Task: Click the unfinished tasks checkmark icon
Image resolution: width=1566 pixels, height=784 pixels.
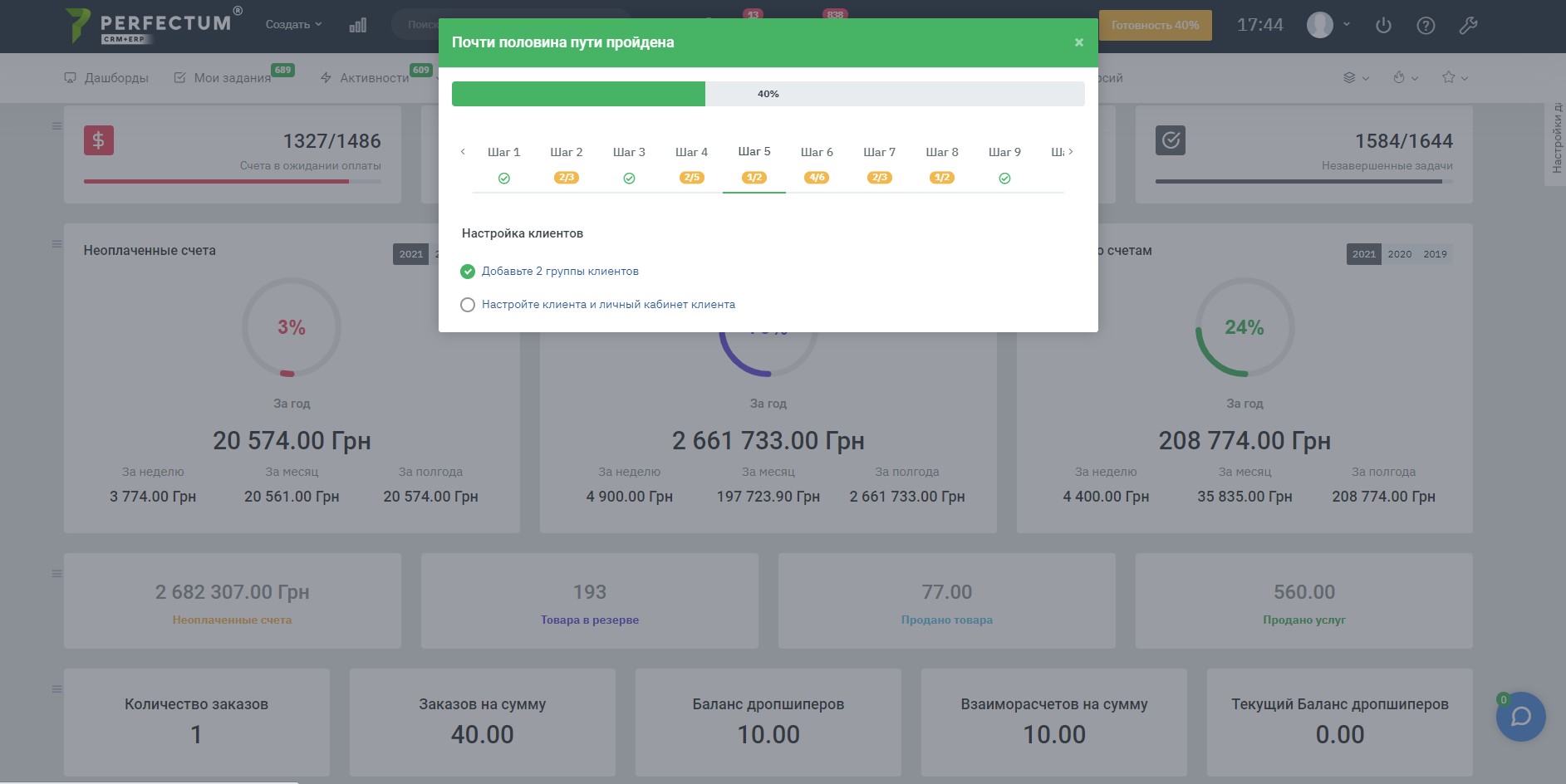Action: [x=1170, y=140]
